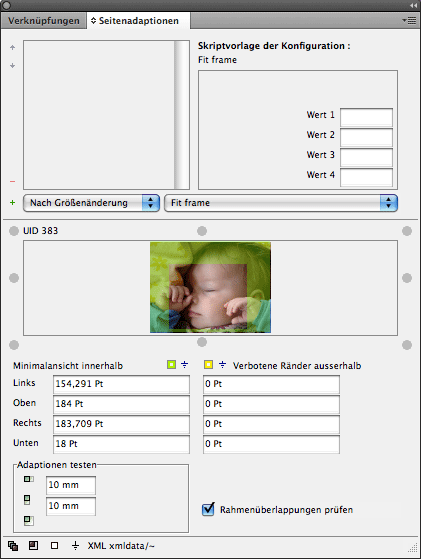Toggle the top-left anchor dot near UID 383
This screenshot has height=559, width=421.
click(x=14, y=231)
